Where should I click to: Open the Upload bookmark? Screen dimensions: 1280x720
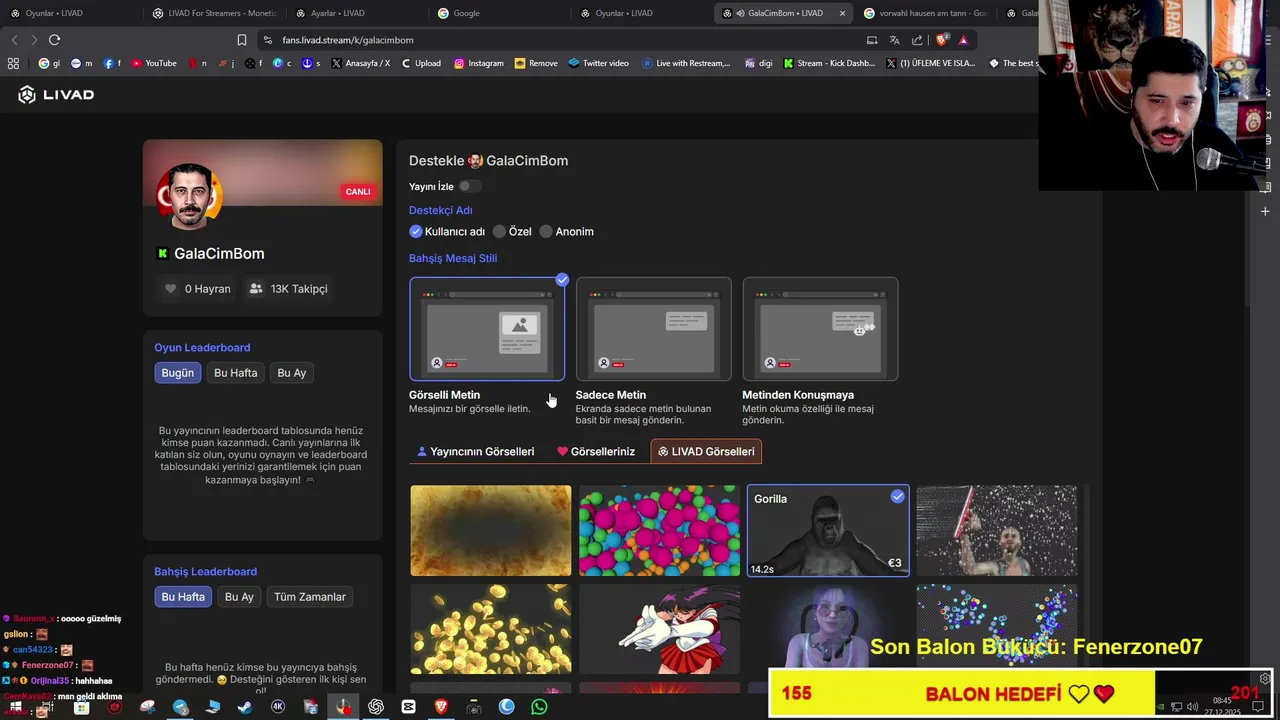pyautogui.click(x=420, y=63)
